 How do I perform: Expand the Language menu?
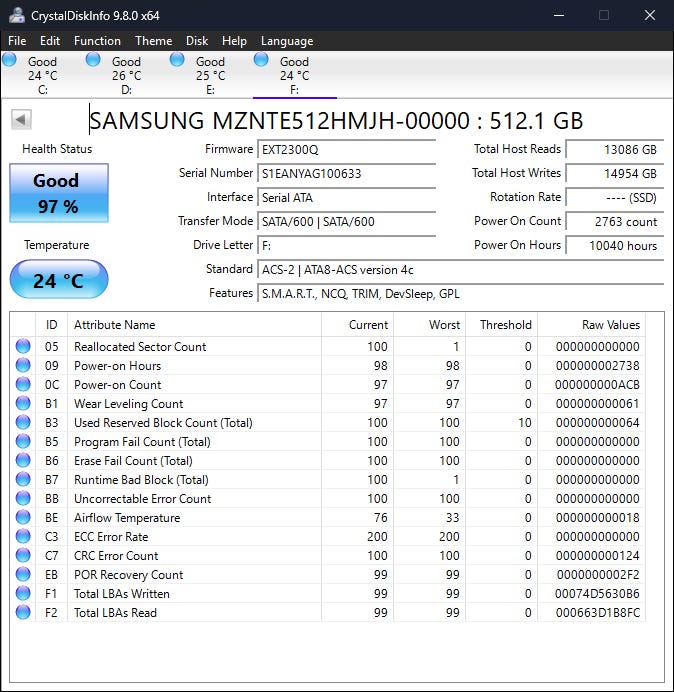point(287,41)
